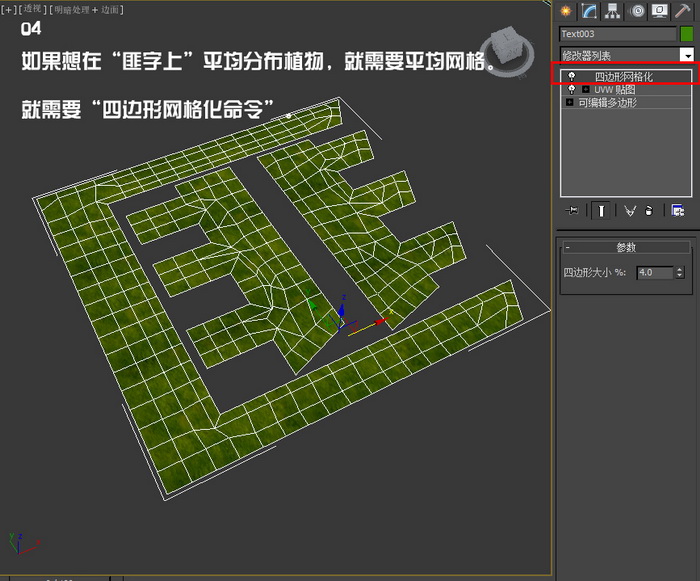Remove modifier from the stack icon
700x581 pixels.
tap(649, 210)
